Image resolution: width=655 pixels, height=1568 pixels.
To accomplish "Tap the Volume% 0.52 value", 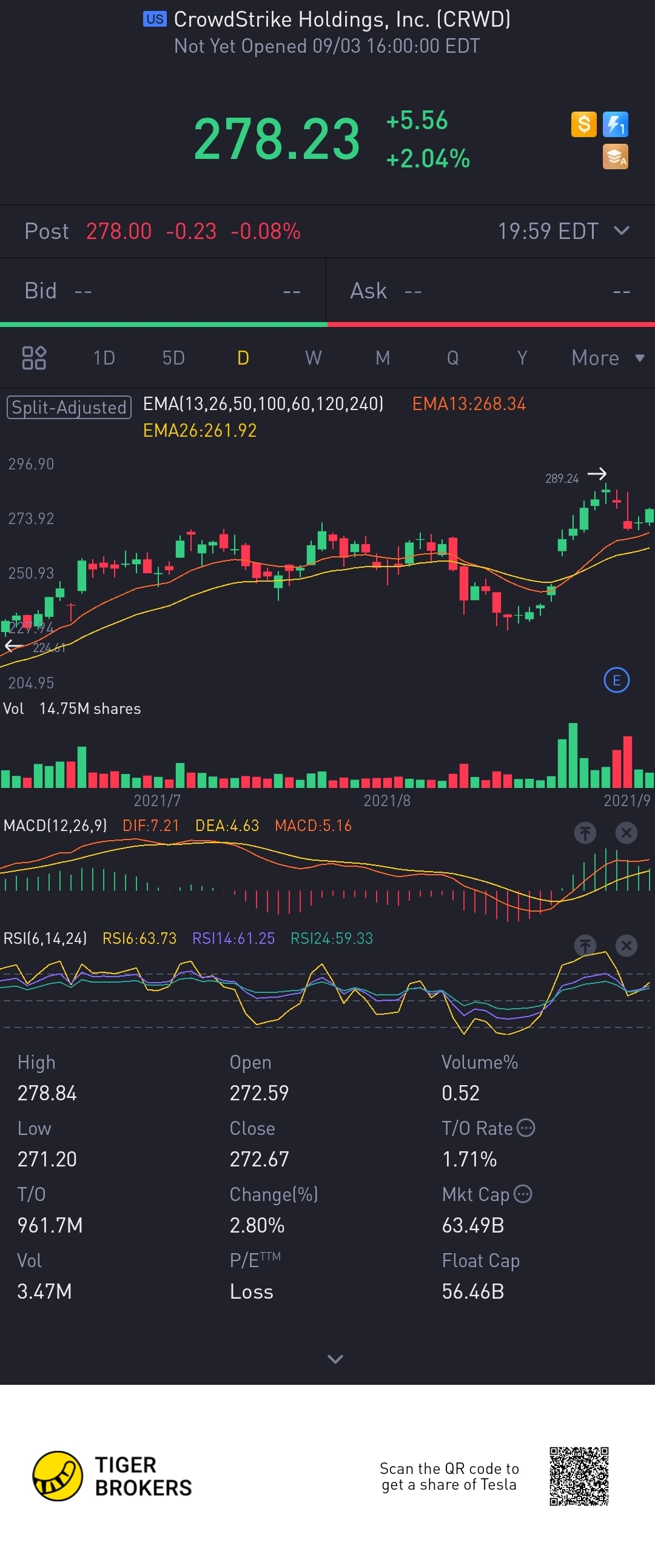I will 460,1093.
